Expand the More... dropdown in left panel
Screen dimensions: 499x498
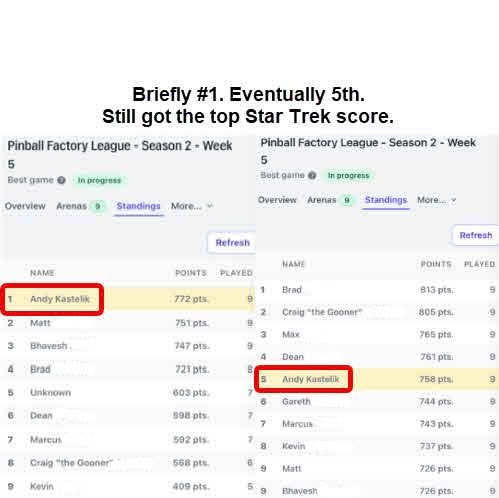[192, 206]
